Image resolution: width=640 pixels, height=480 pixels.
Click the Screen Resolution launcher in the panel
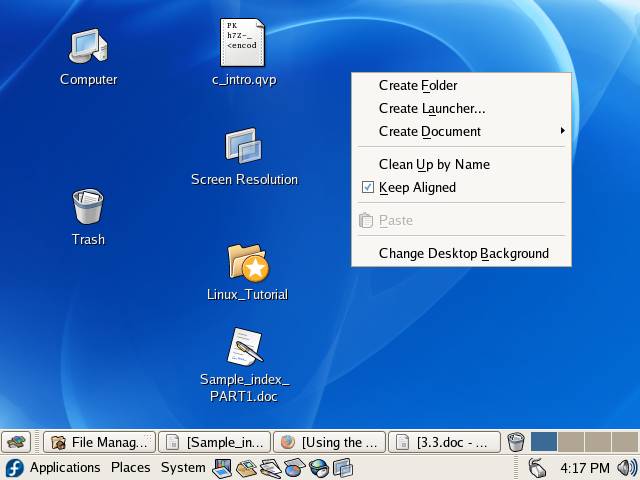[x=343, y=467]
